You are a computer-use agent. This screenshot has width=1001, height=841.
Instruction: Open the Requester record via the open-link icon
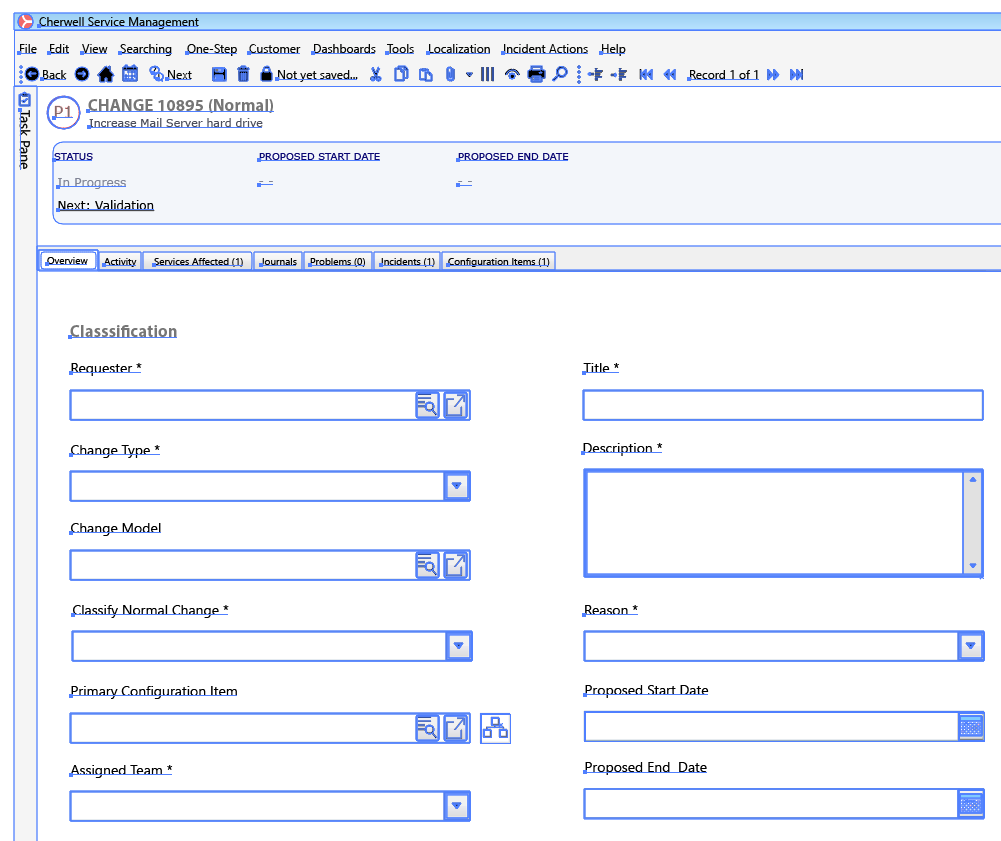click(455, 405)
